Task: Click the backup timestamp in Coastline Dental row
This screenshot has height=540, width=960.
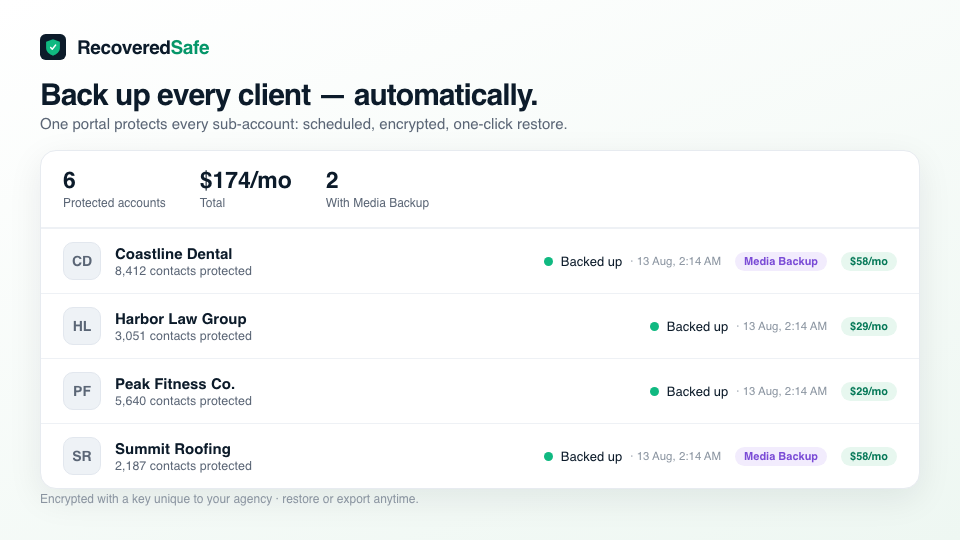Action: 678,261
